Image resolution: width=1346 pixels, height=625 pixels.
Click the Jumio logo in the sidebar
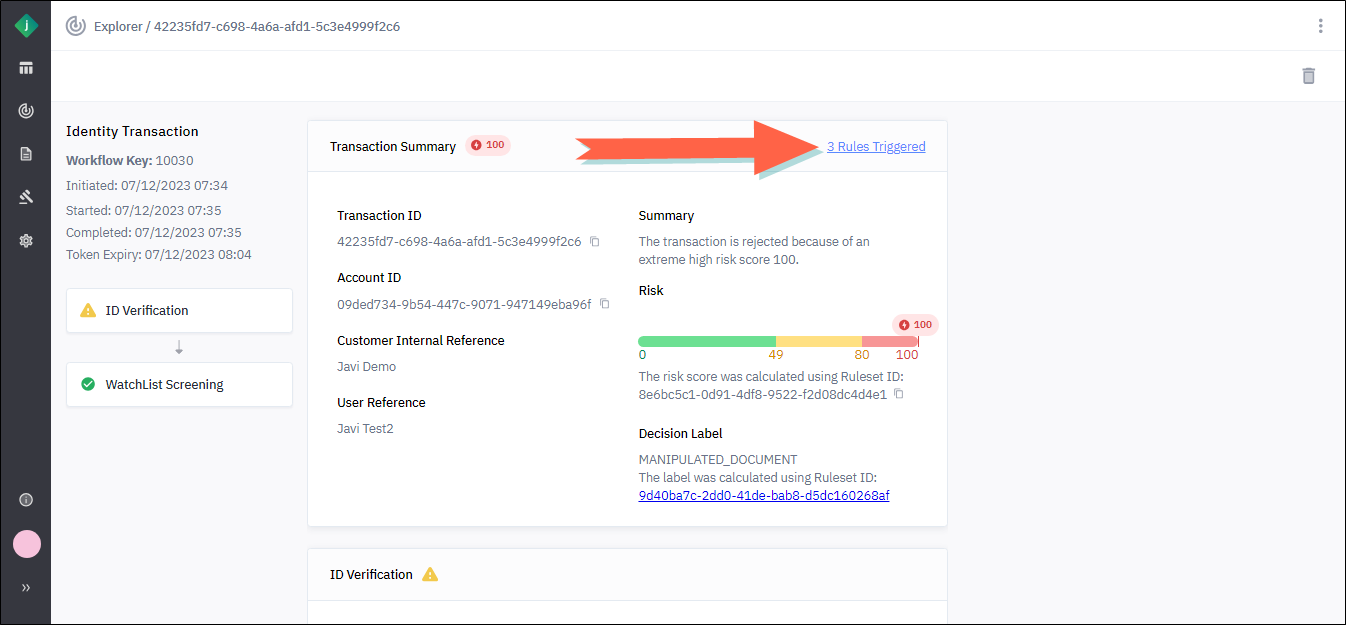pyautogui.click(x=26, y=26)
